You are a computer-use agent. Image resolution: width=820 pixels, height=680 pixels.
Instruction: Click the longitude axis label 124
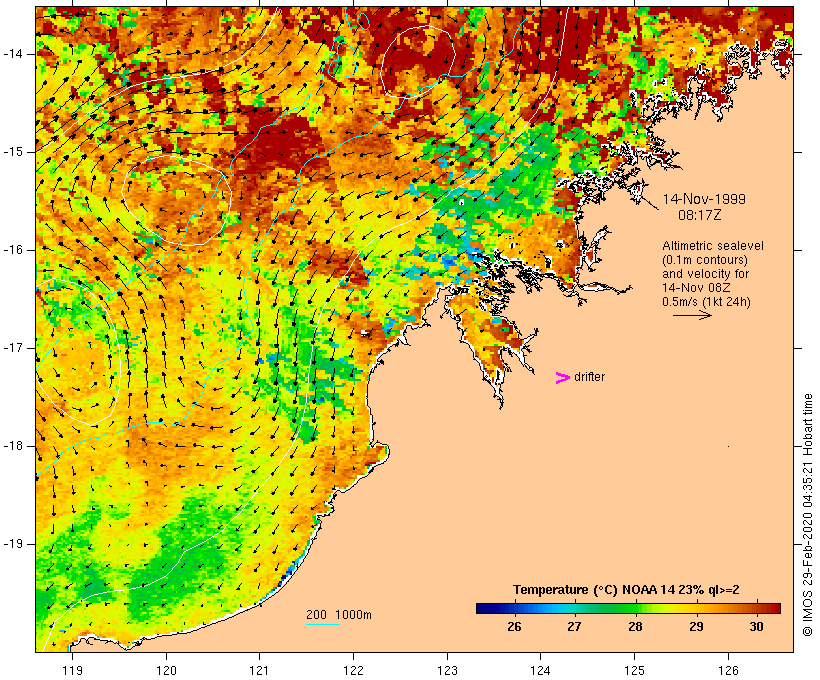point(541,671)
